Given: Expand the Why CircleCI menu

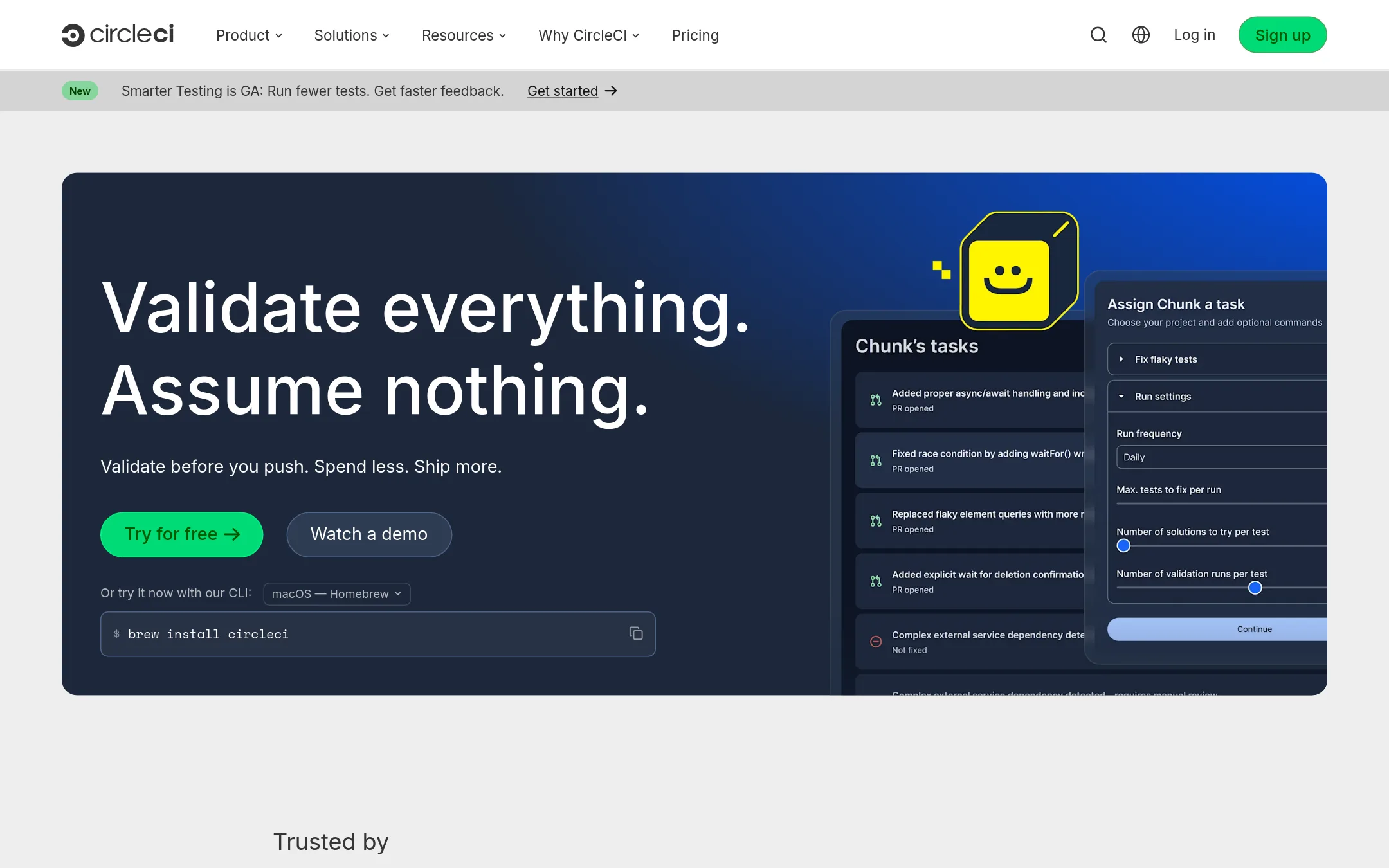Looking at the screenshot, I should click(x=589, y=35).
